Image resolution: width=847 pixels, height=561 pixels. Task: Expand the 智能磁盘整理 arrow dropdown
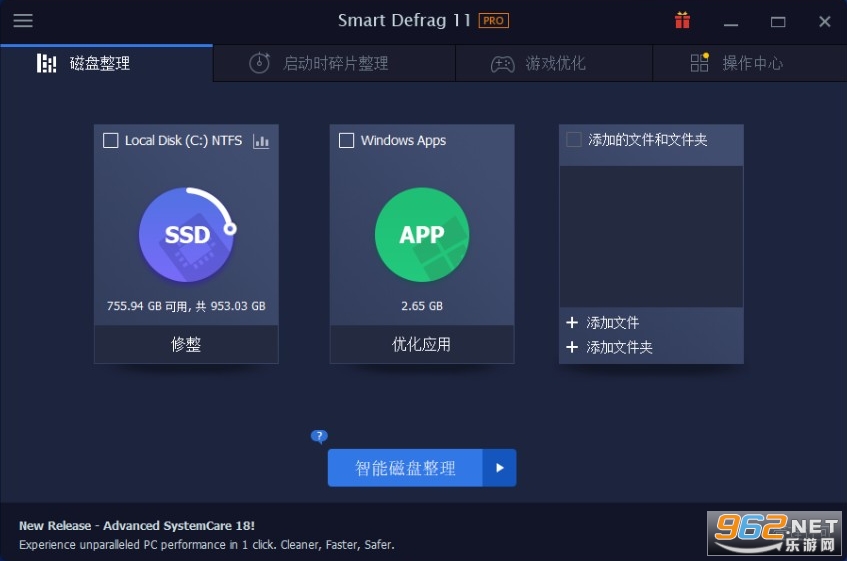(x=500, y=468)
